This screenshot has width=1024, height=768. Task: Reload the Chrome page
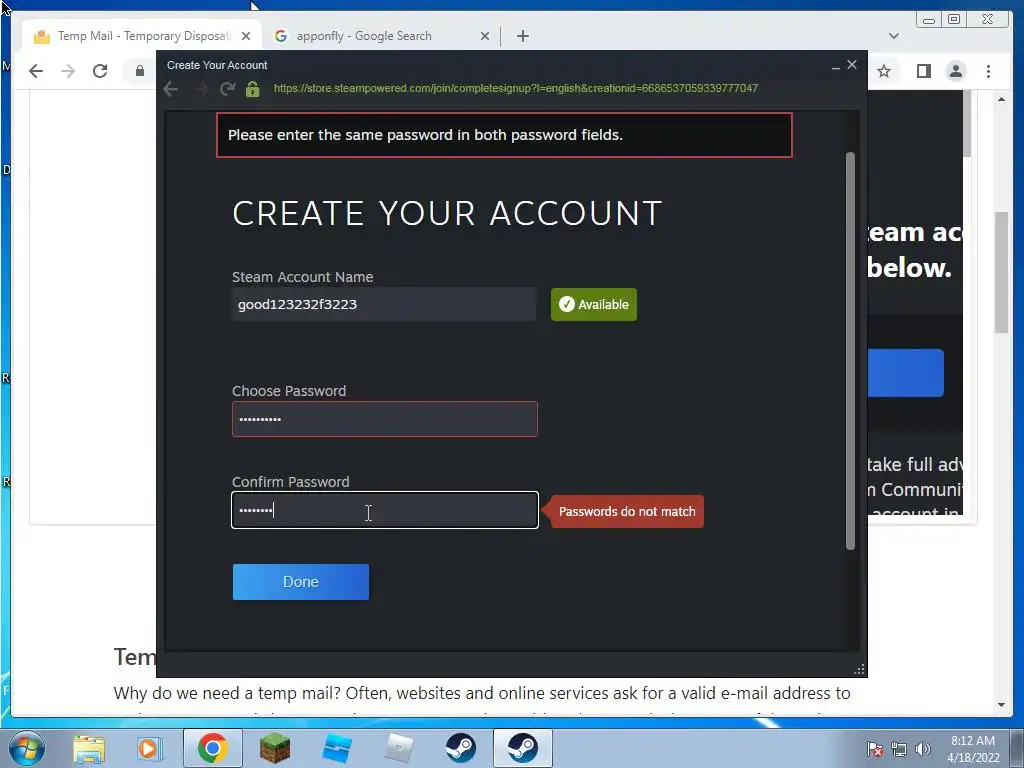100,71
